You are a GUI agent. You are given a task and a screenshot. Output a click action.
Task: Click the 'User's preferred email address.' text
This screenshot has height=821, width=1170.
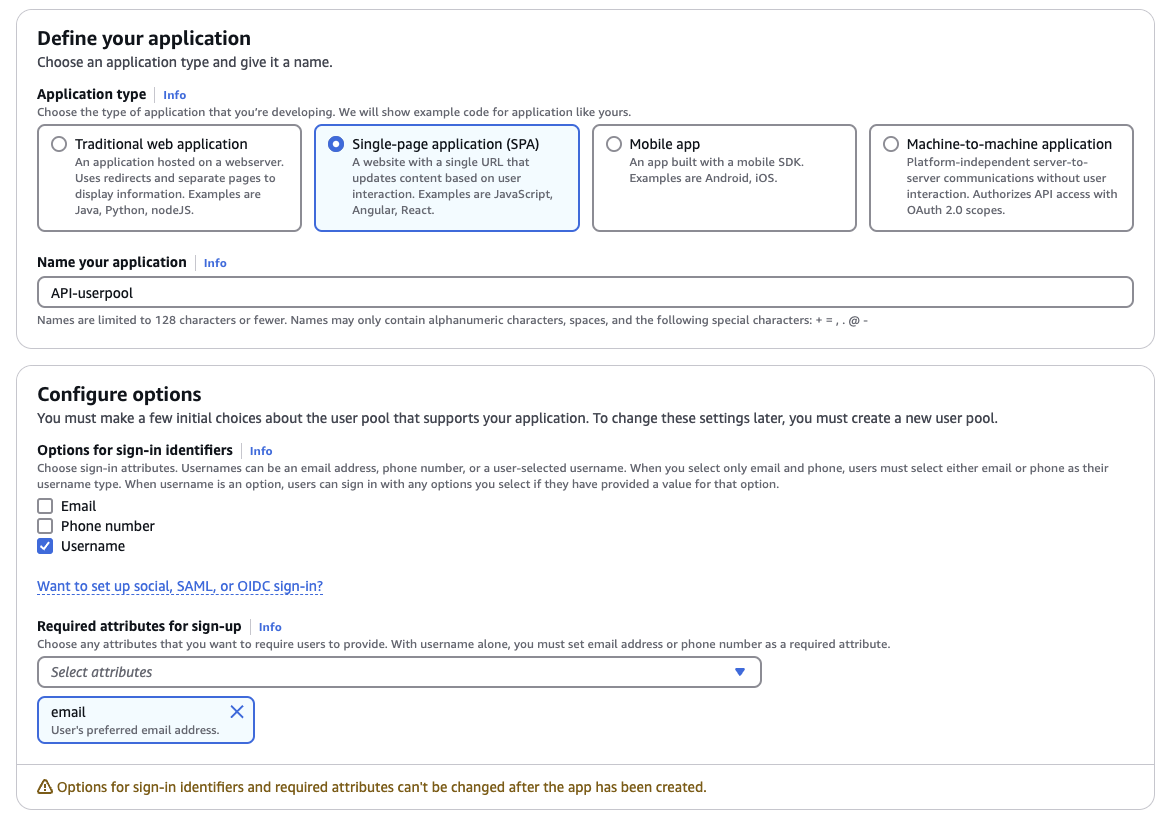pyautogui.click(x=135, y=730)
